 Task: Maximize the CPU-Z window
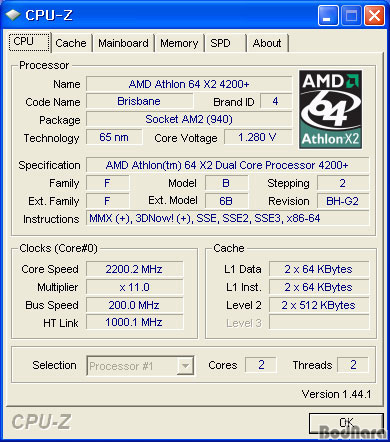coord(351,16)
